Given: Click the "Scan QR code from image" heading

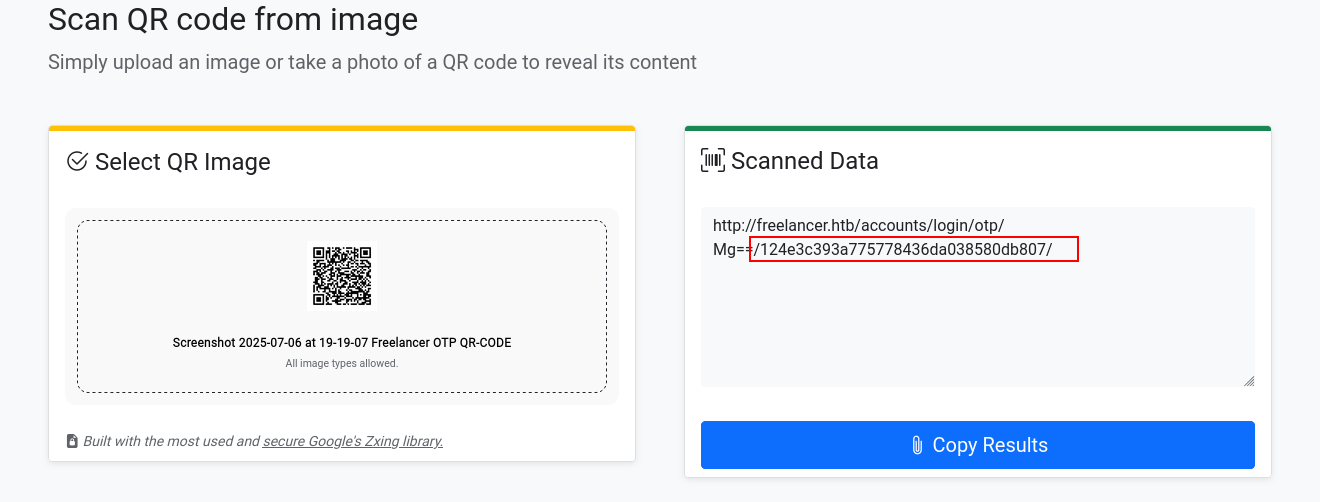Looking at the screenshot, I should 233,19.
